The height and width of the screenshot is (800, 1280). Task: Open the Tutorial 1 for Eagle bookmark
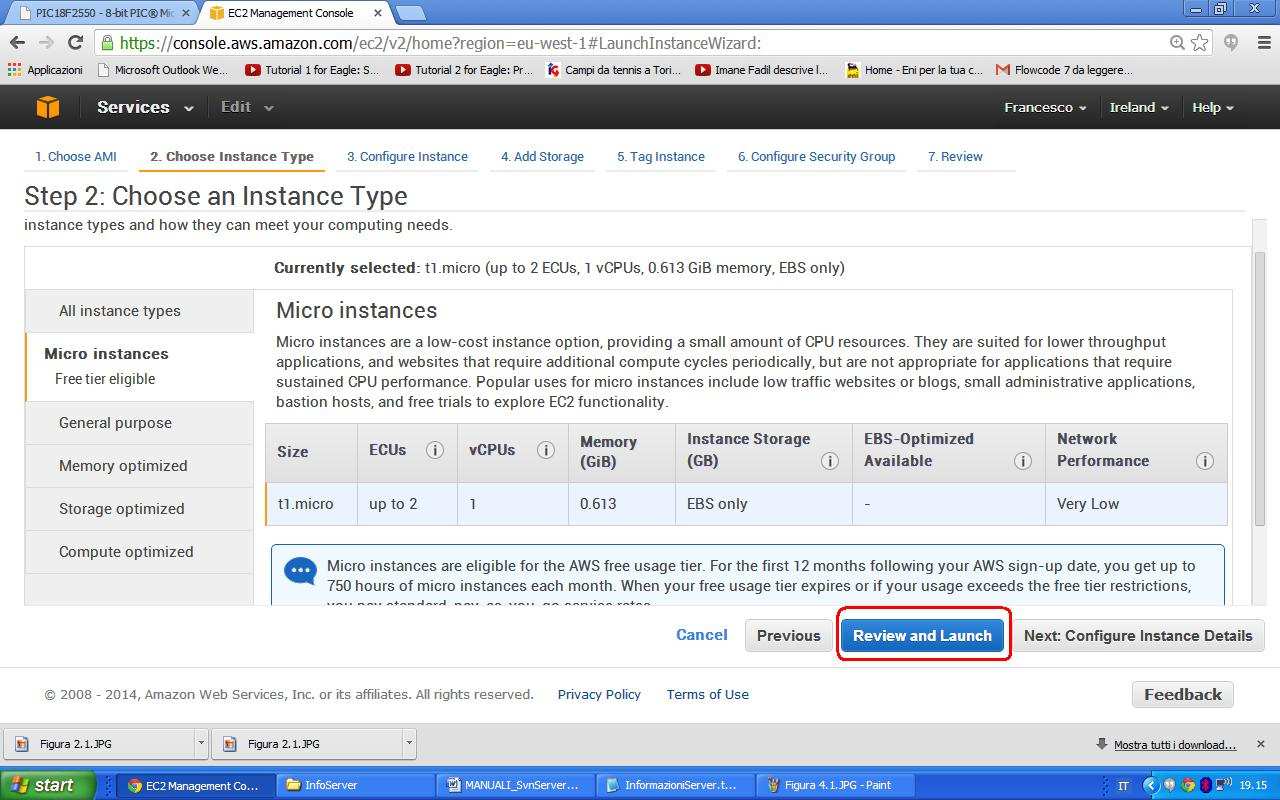tap(312, 70)
